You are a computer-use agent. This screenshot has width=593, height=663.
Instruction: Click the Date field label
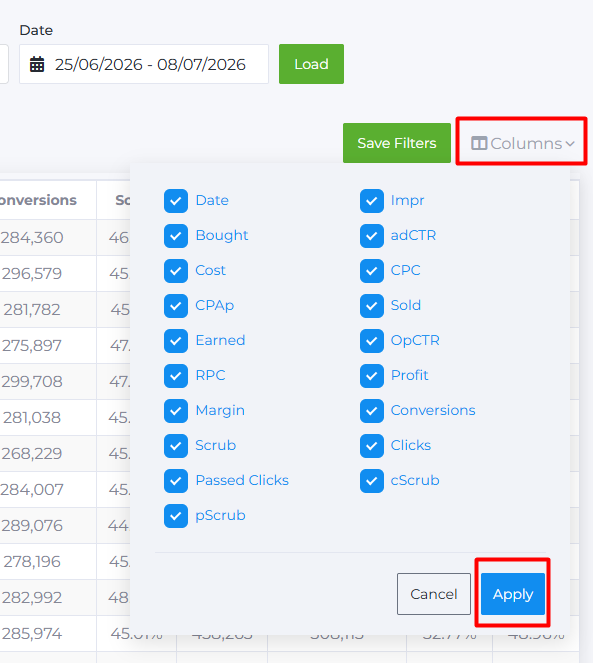[36, 30]
